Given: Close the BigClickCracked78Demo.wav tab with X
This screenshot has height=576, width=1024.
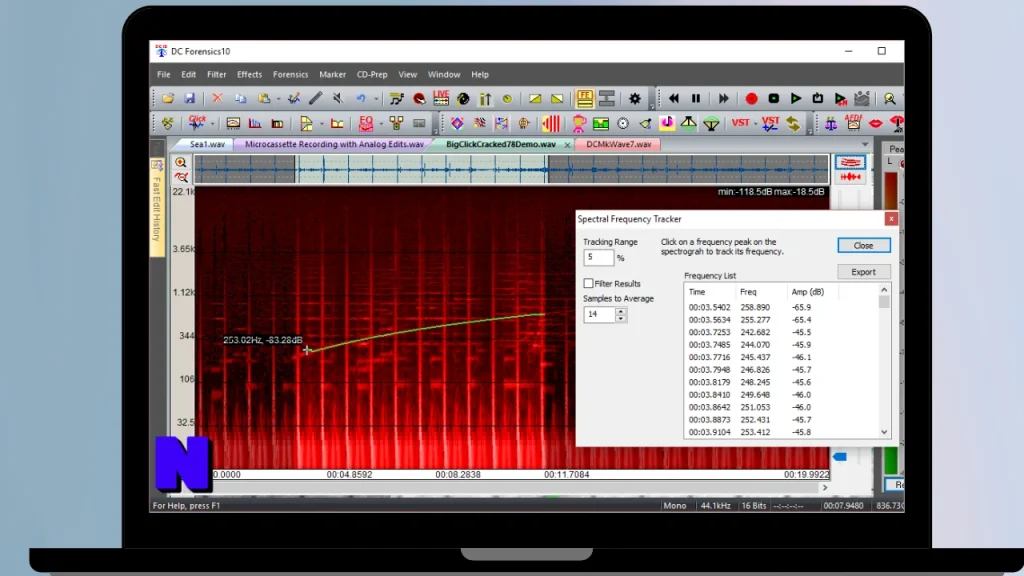Looking at the screenshot, I should click(x=567, y=145).
